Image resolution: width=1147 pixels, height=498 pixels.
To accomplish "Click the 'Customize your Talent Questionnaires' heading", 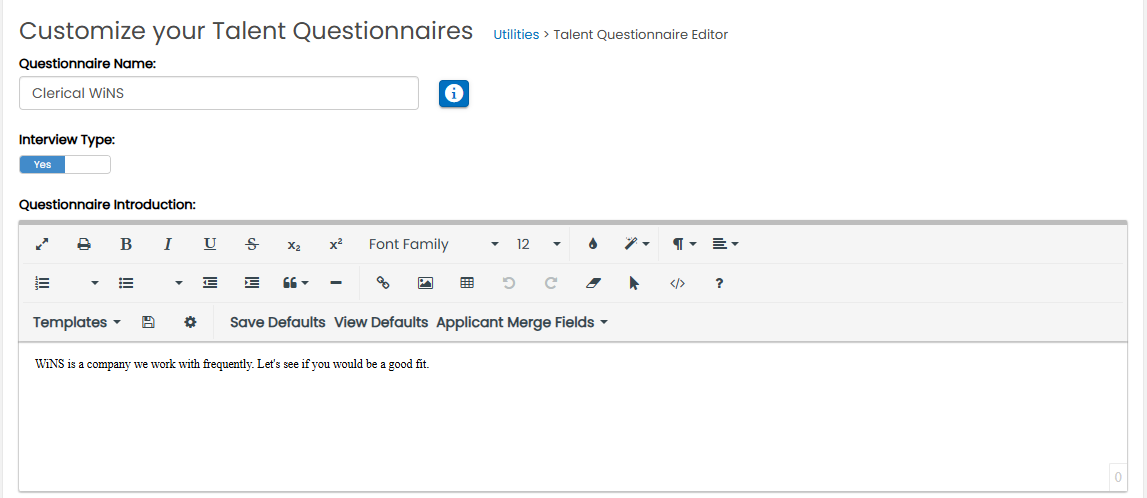I will 246,31.
